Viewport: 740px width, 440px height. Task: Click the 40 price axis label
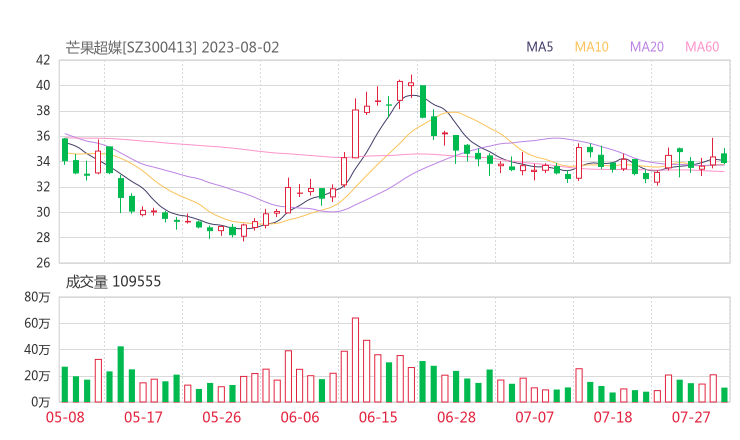point(43,85)
